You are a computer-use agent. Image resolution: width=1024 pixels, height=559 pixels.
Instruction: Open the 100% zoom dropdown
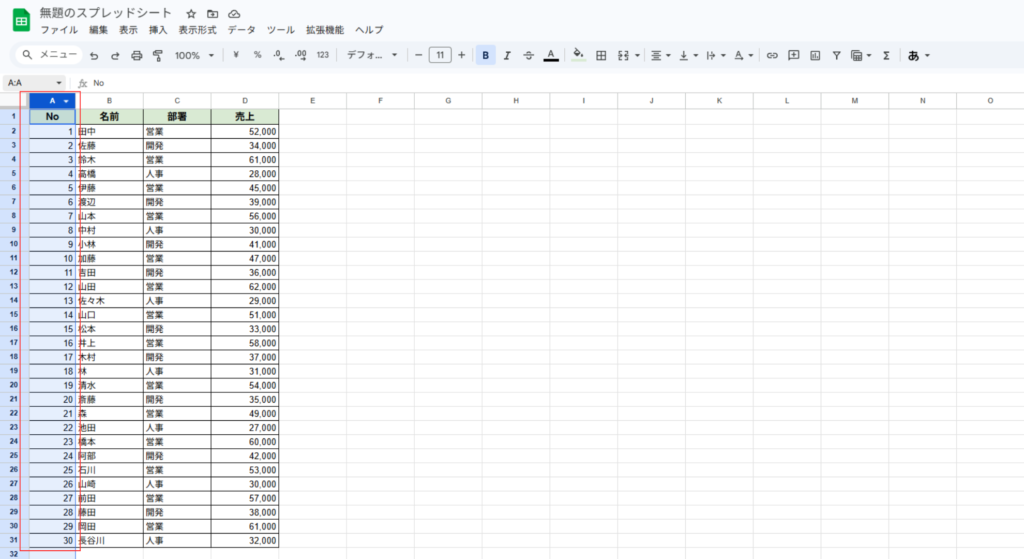pos(194,56)
